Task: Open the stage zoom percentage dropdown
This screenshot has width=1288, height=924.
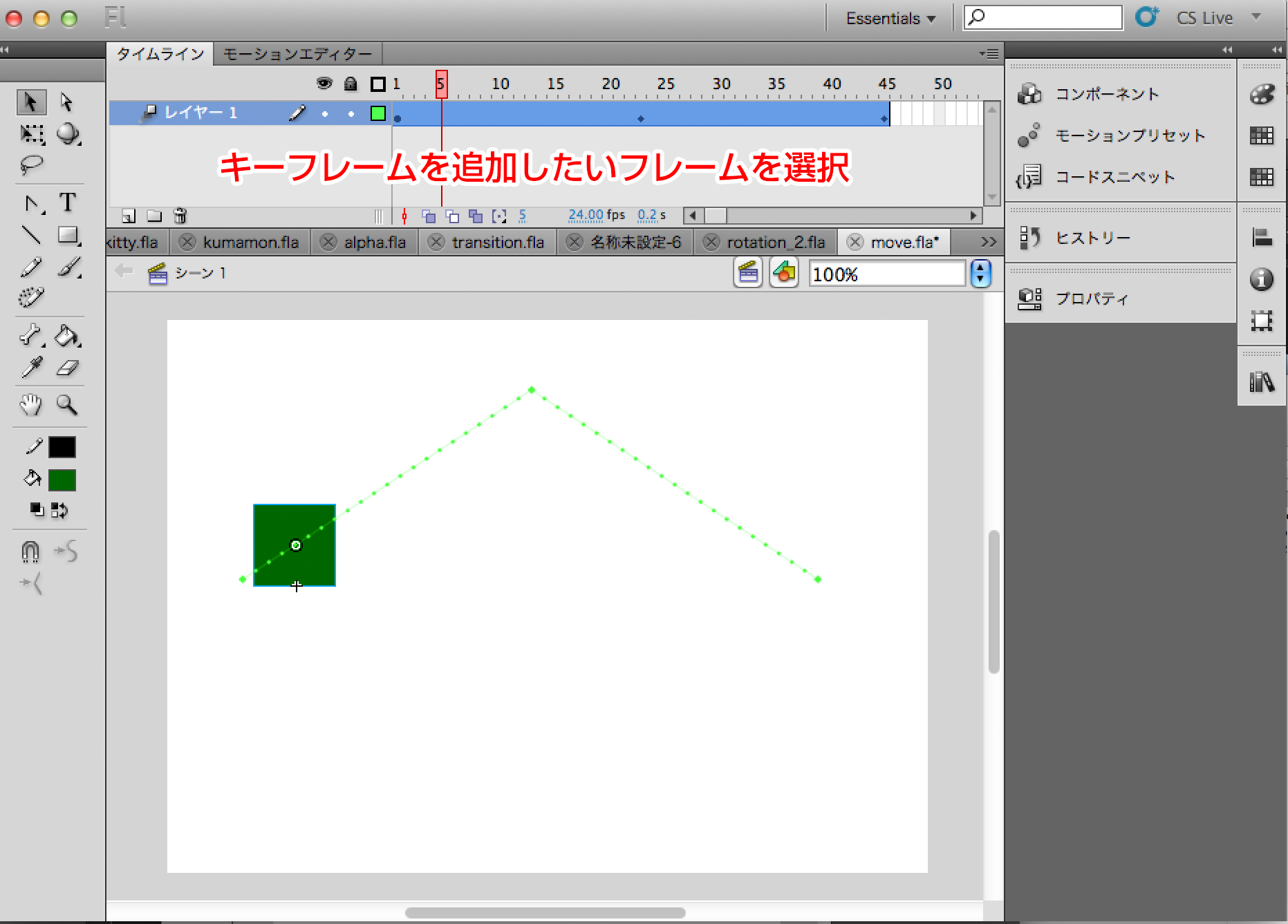Action: 980,274
